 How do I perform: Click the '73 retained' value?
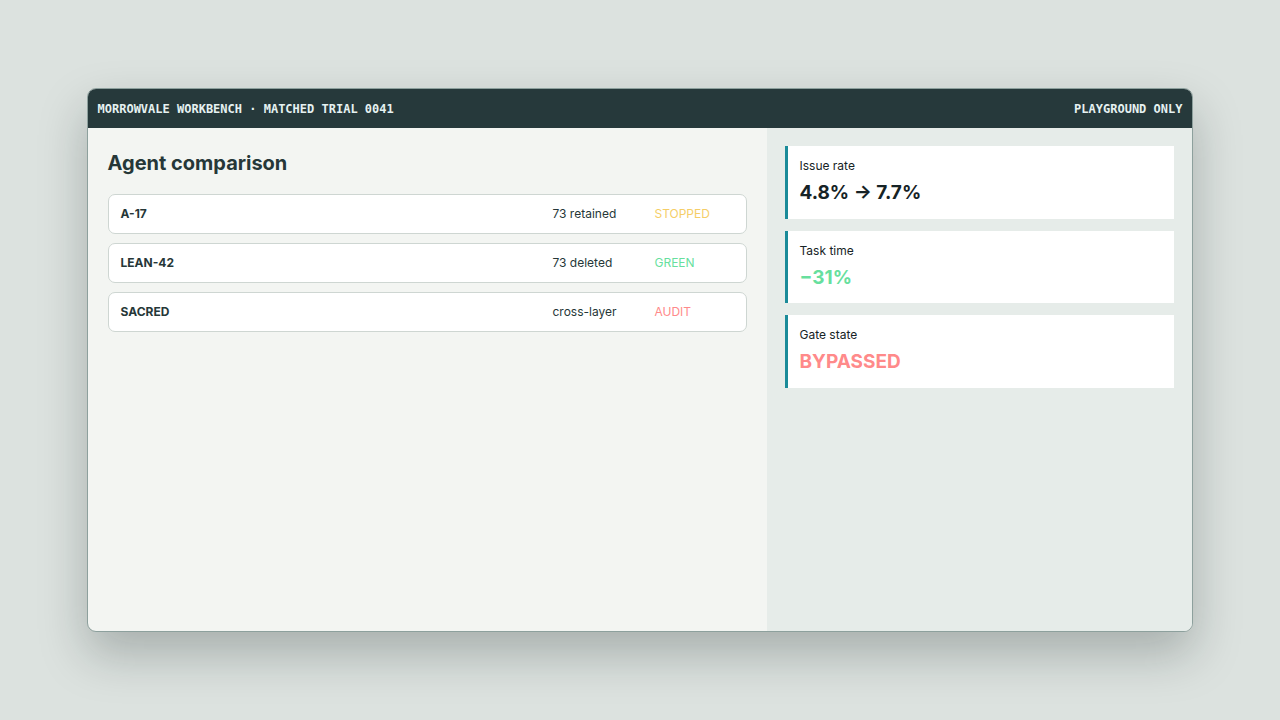pyautogui.click(x=584, y=214)
